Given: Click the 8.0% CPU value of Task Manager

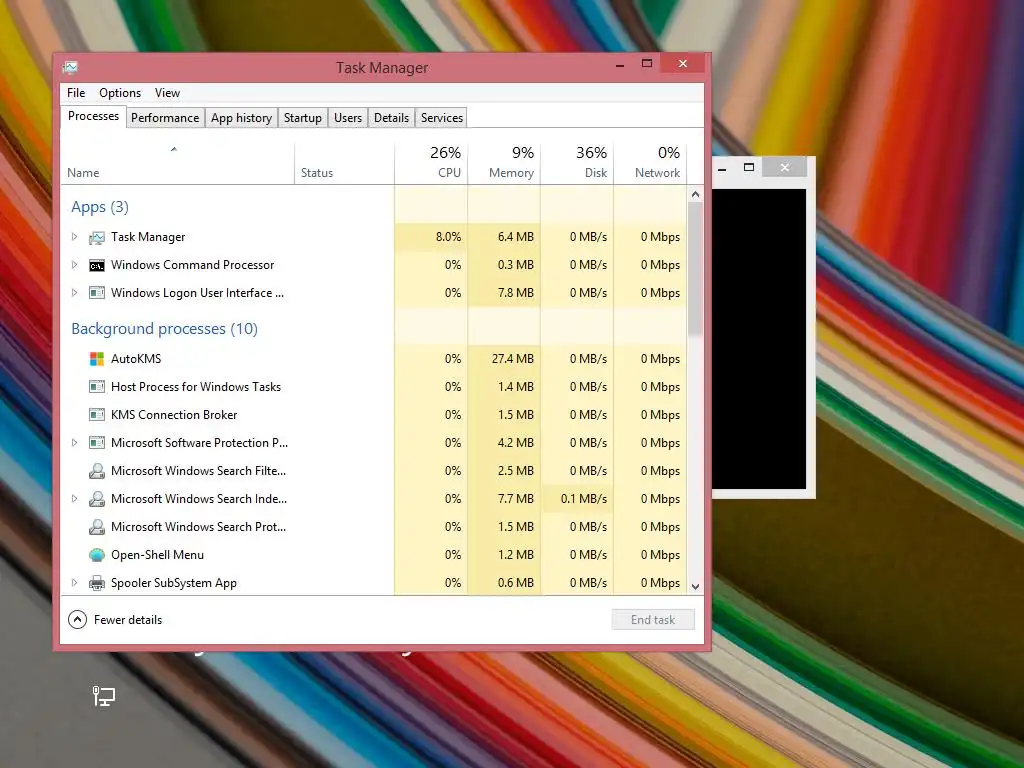Looking at the screenshot, I should click(x=448, y=237).
